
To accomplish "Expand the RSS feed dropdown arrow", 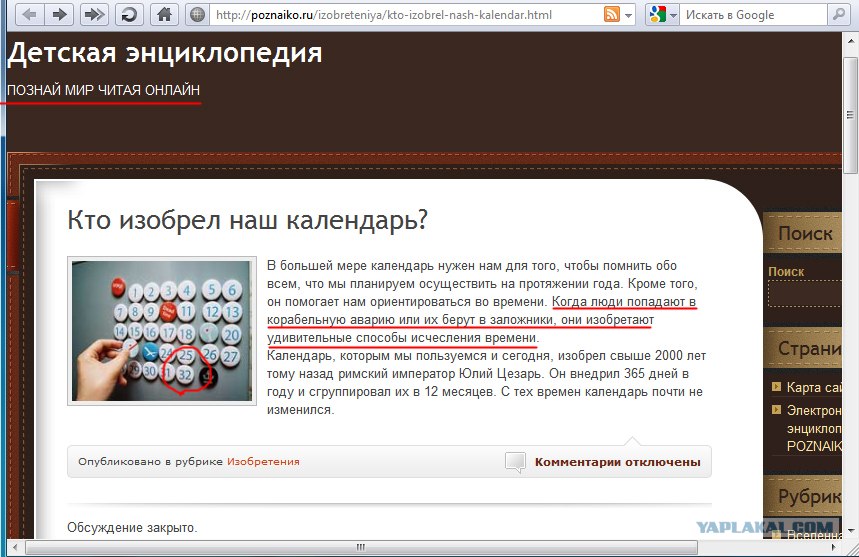I will pos(628,15).
